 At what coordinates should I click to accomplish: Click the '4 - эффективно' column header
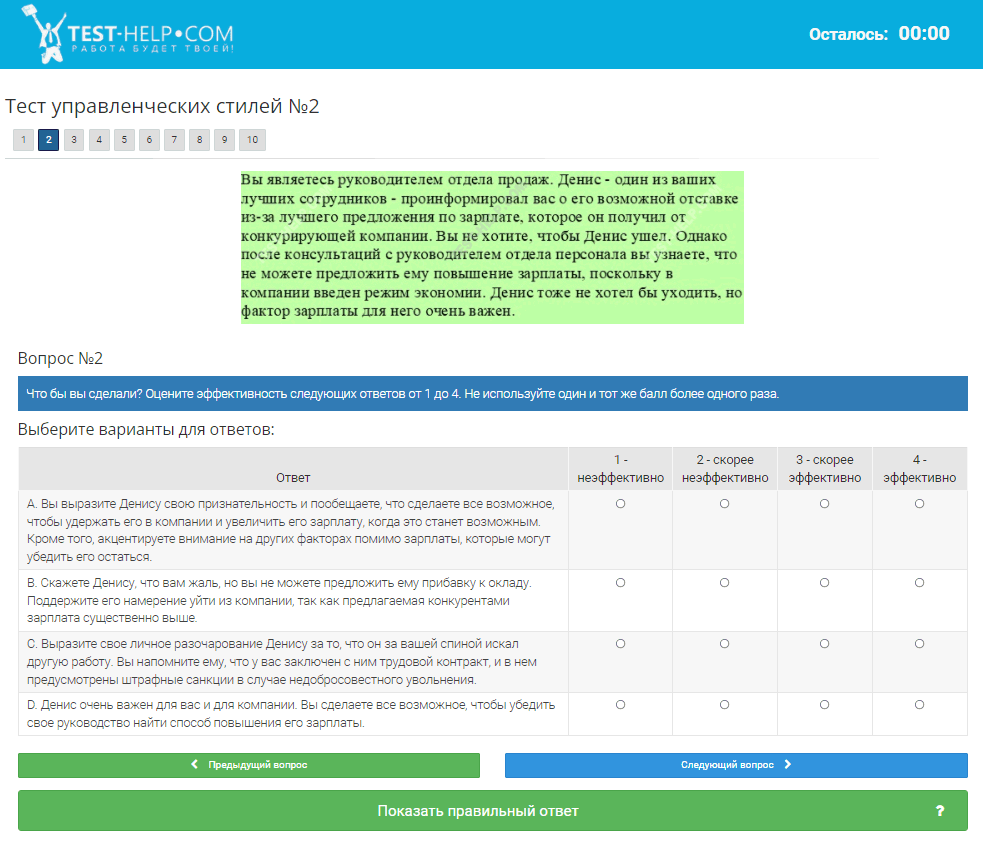[920, 468]
